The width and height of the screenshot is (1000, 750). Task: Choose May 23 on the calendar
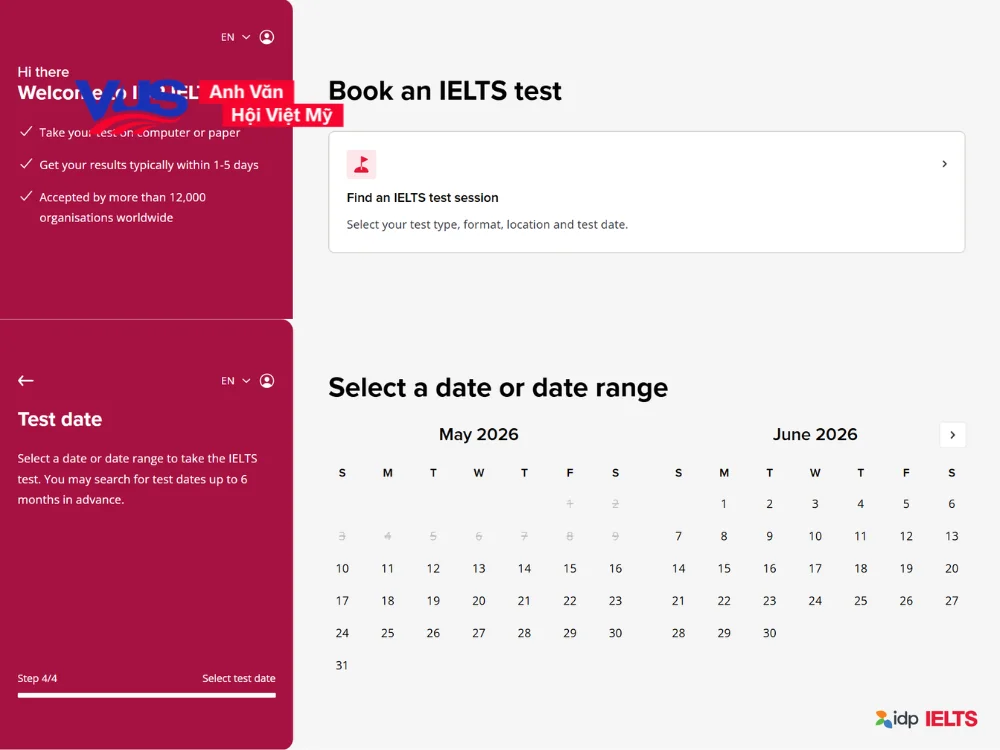click(x=615, y=601)
